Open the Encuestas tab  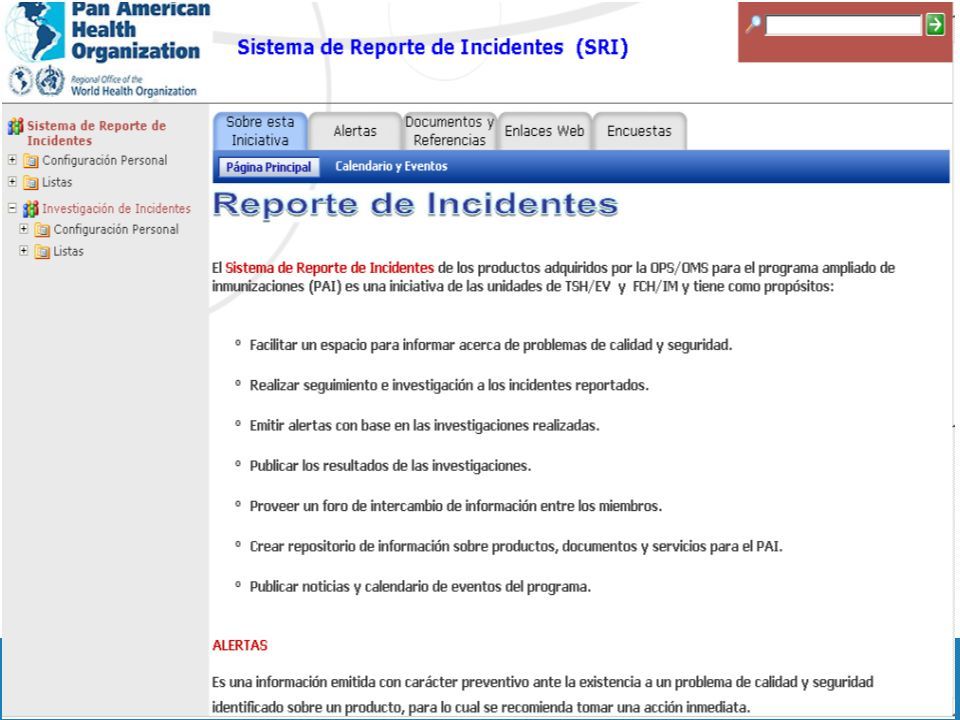click(x=639, y=131)
